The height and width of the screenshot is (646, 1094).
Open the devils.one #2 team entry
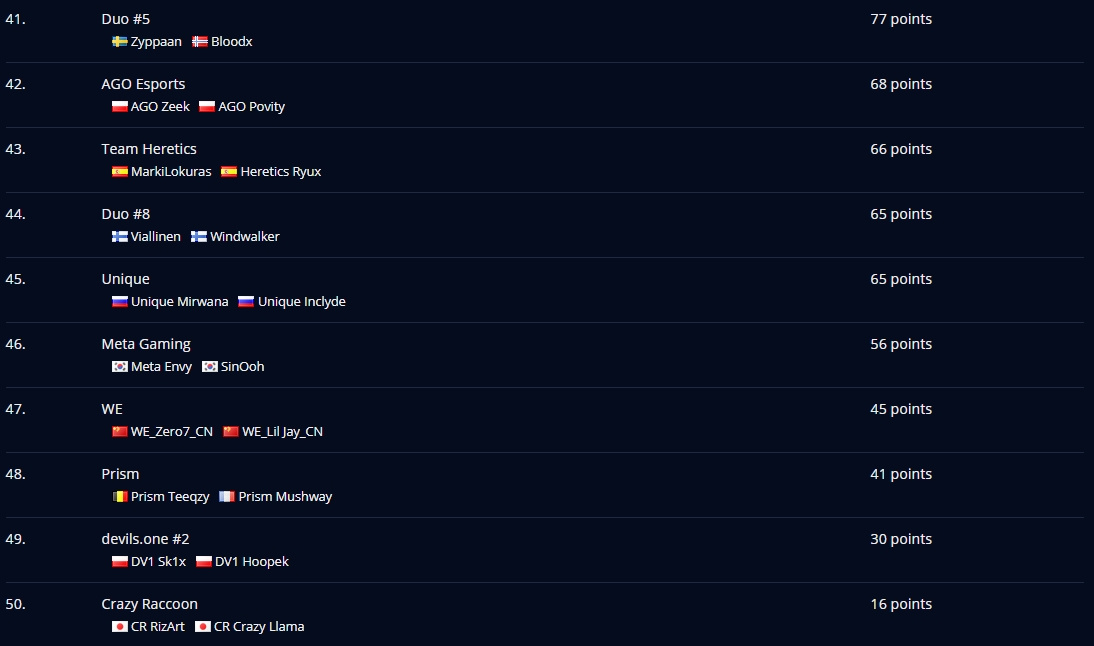click(145, 539)
